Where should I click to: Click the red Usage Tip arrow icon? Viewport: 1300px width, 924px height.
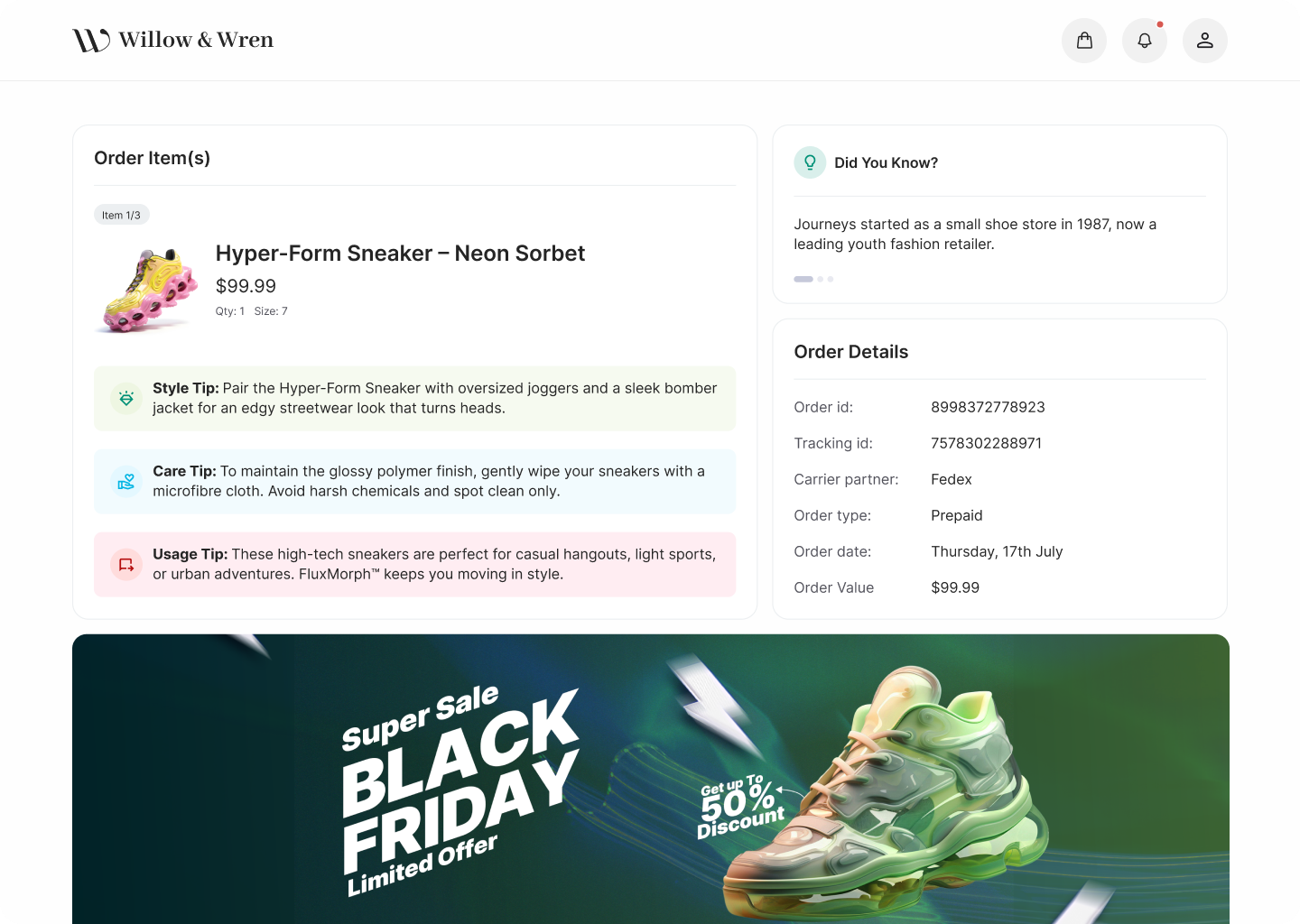(126, 564)
